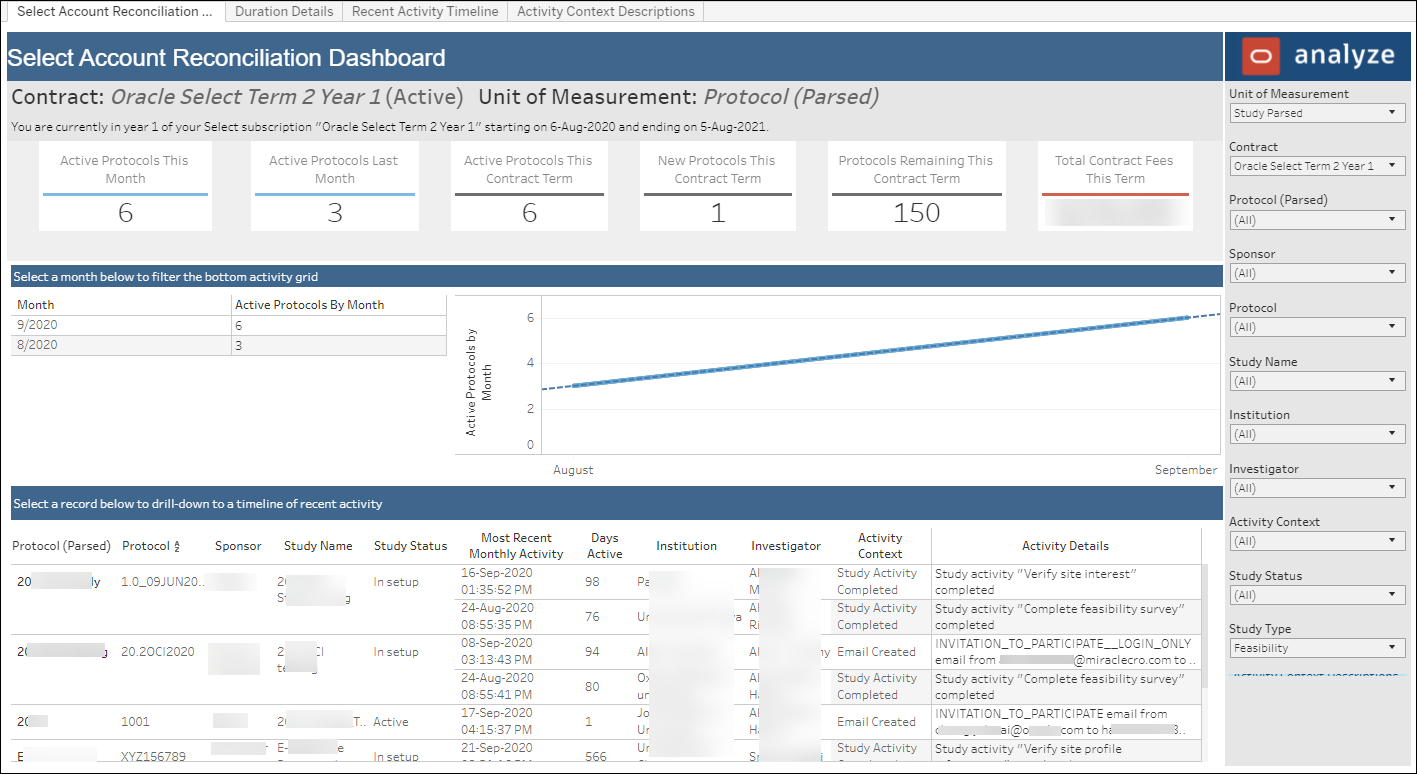Select protocol cell 20.2OCI2020
Image resolution: width=1417 pixels, height=774 pixels.
159,652
